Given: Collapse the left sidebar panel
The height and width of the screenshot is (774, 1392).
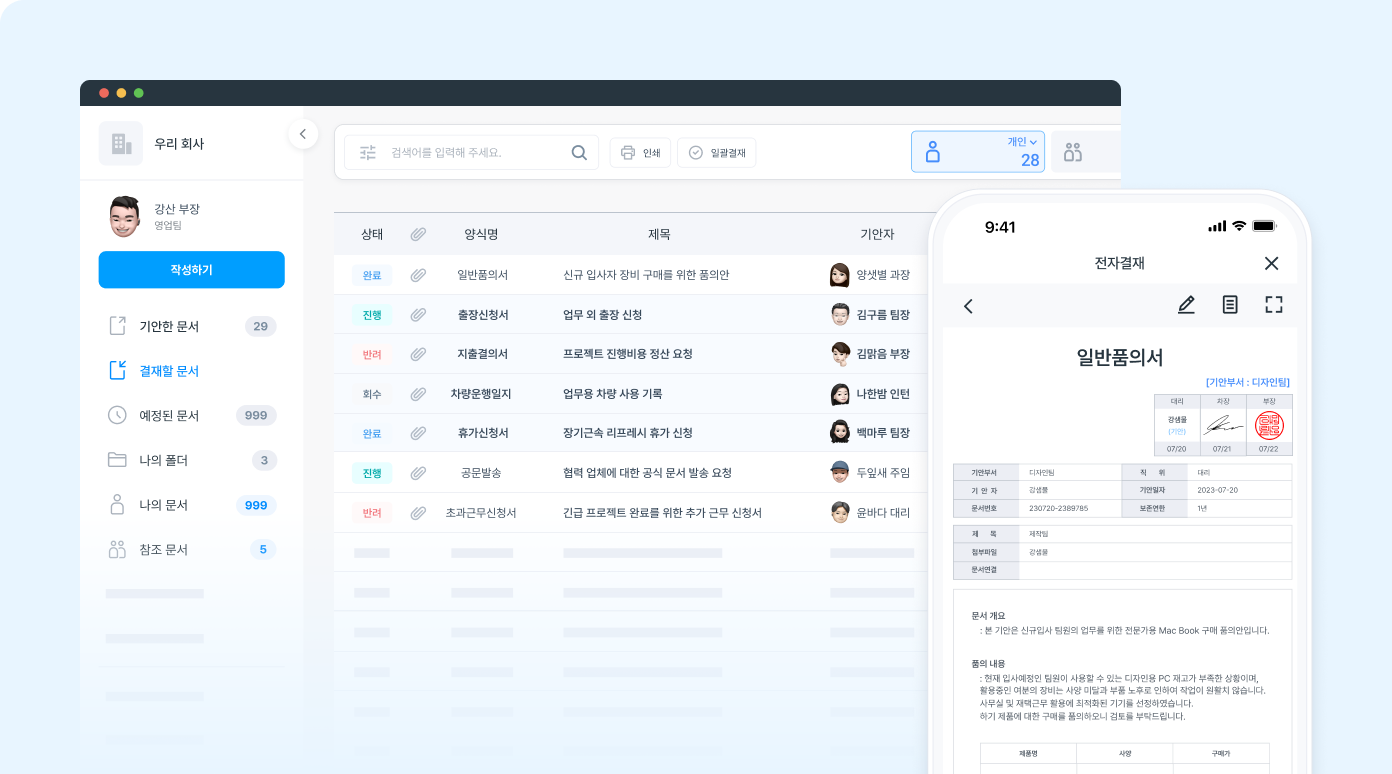Looking at the screenshot, I should 303,133.
